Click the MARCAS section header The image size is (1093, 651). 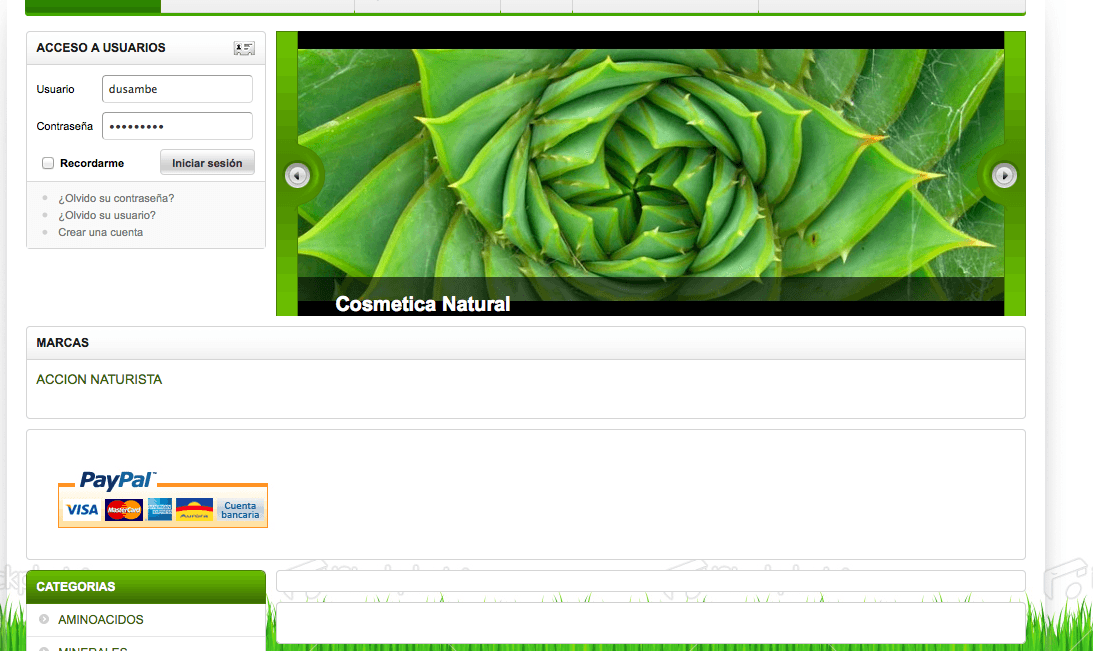526,343
